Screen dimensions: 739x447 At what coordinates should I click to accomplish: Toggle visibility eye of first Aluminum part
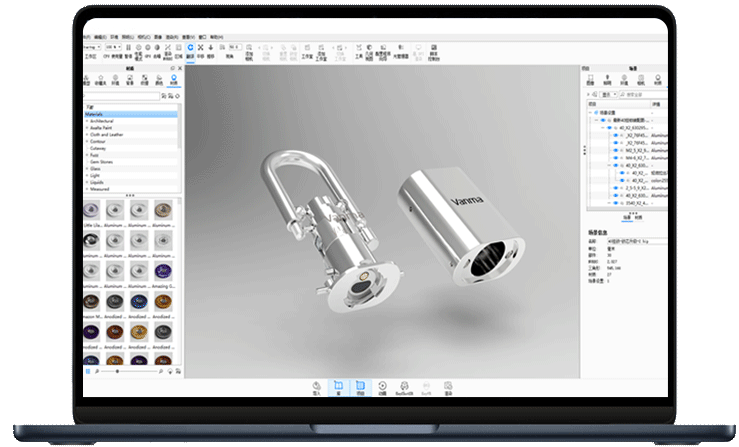pos(613,135)
